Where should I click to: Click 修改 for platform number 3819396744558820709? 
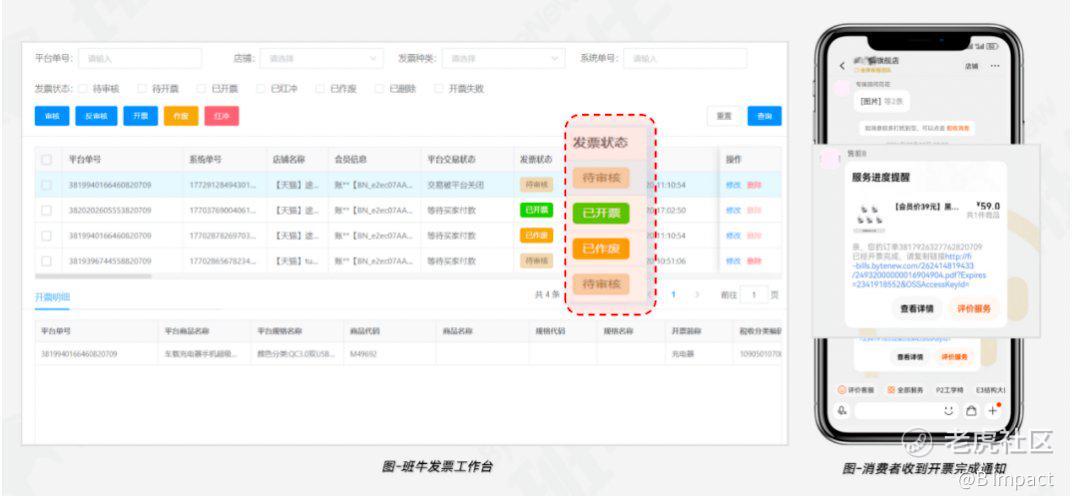tap(733, 261)
